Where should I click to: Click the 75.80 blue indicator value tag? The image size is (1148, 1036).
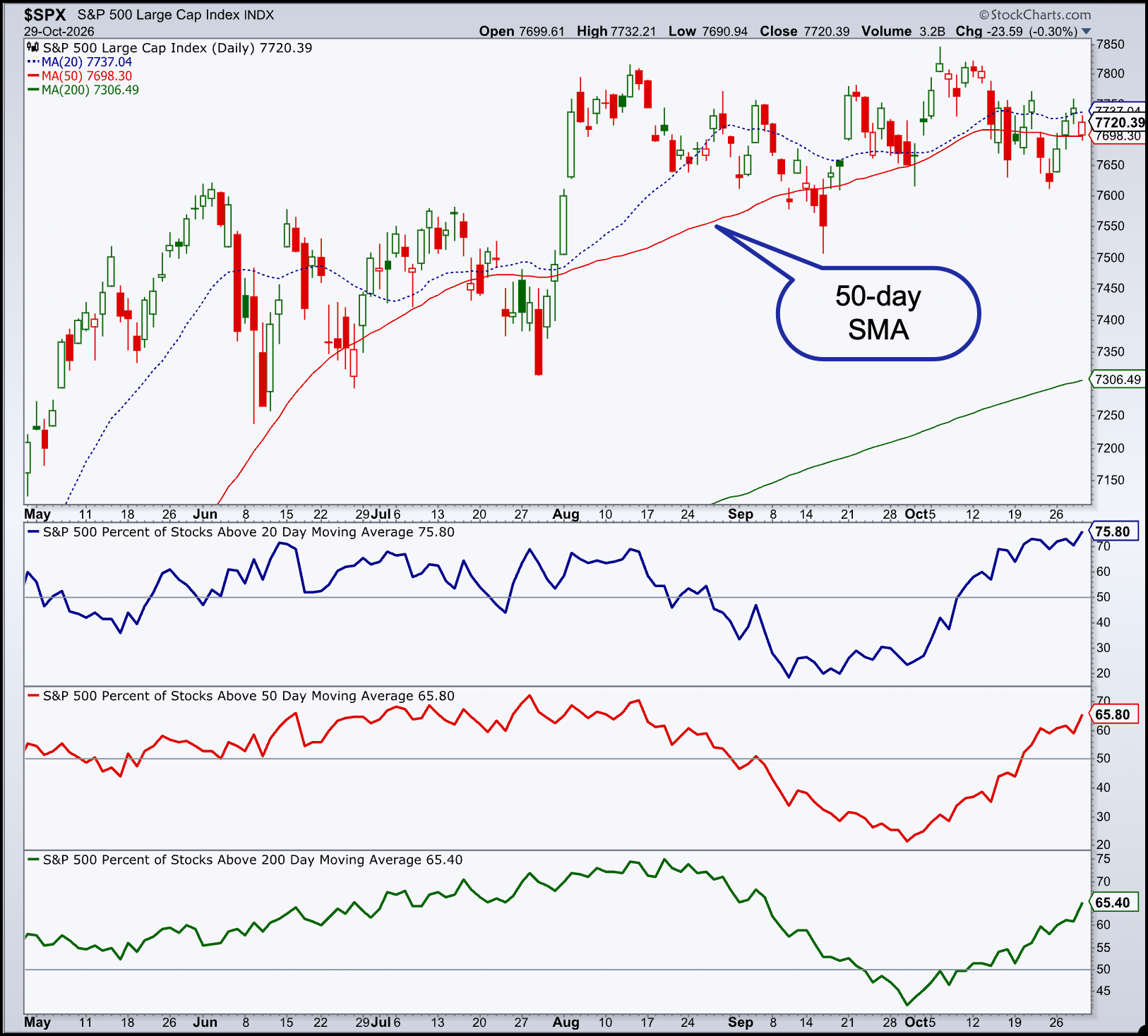(x=1114, y=531)
